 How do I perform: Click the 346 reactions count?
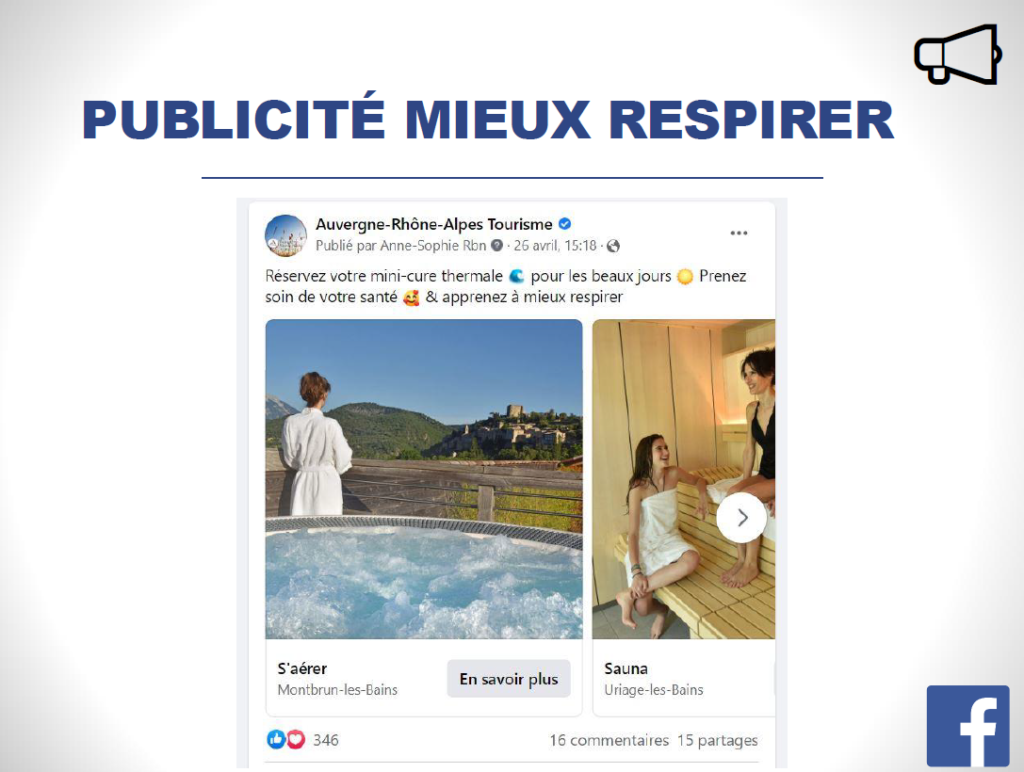325,740
